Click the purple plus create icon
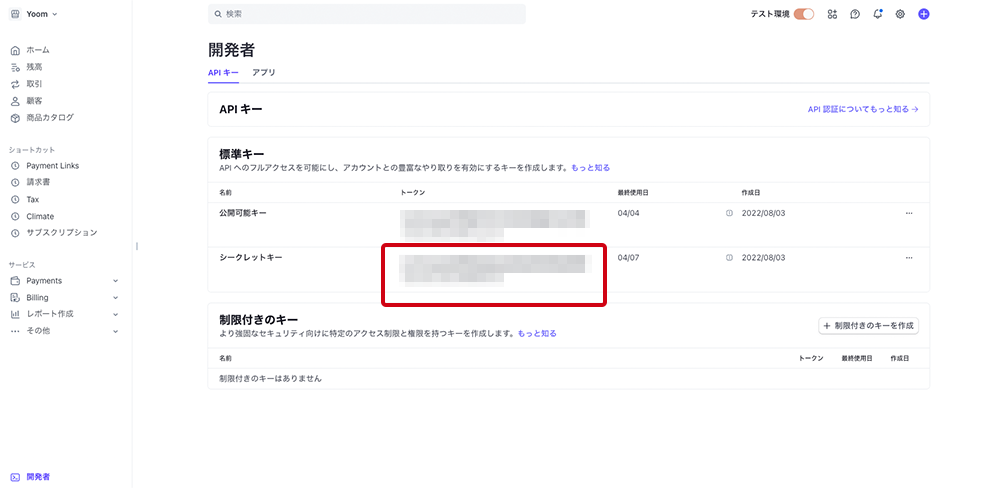Viewport: 1000px width, 502px height. [x=923, y=14]
